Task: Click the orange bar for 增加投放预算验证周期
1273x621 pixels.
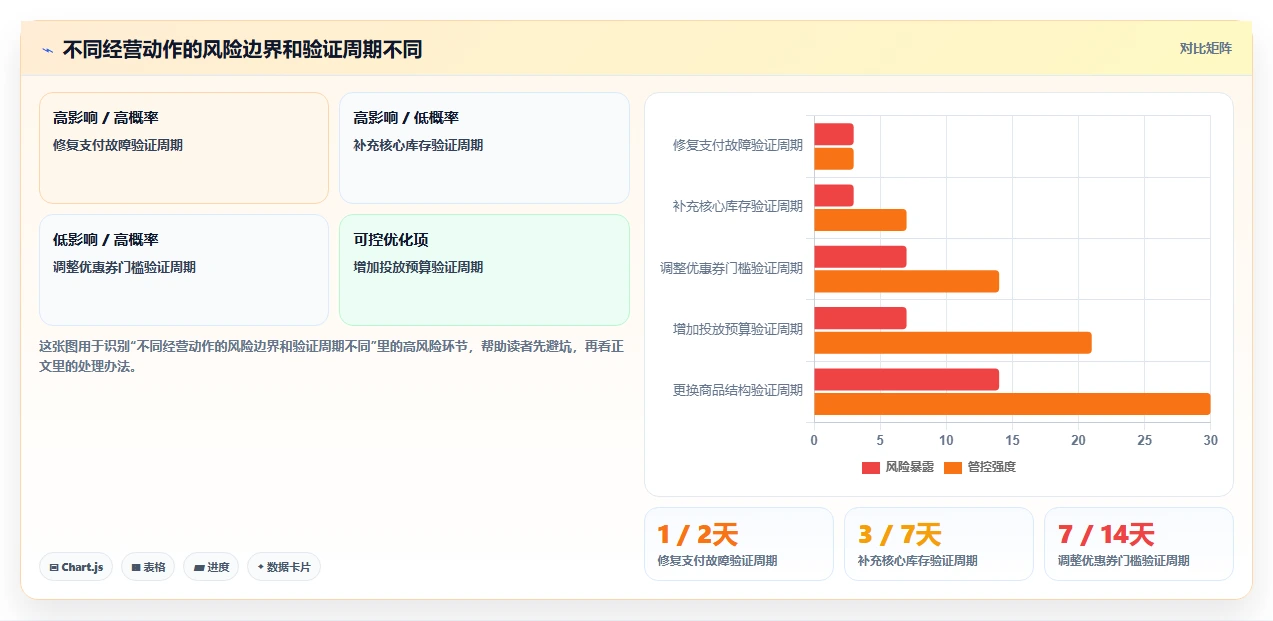Action: coord(953,343)
